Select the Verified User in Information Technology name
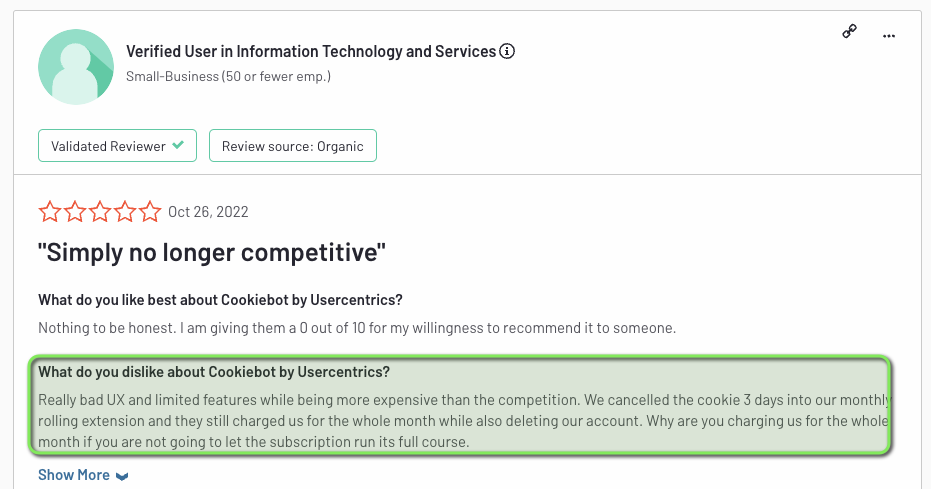Viewport: 931px width, 489px height. point(311,51)
